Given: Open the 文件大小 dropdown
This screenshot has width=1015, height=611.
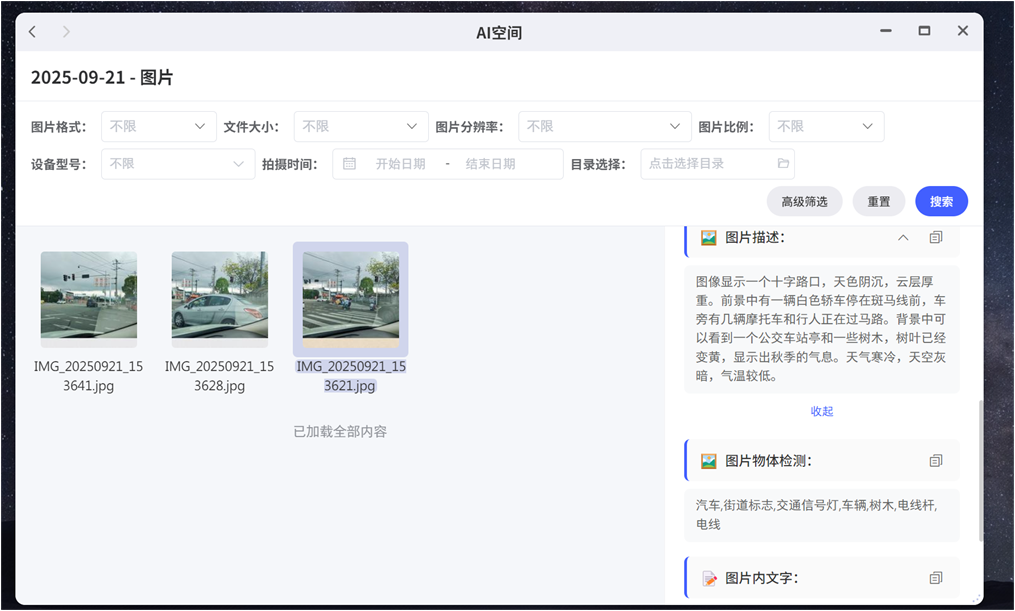Looking at the screenshot, I should click(361, 126).
